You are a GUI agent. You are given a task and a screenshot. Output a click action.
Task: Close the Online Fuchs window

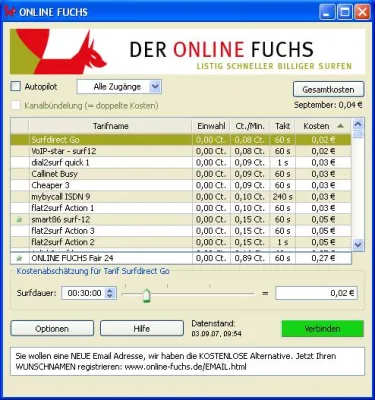(362, 12)
